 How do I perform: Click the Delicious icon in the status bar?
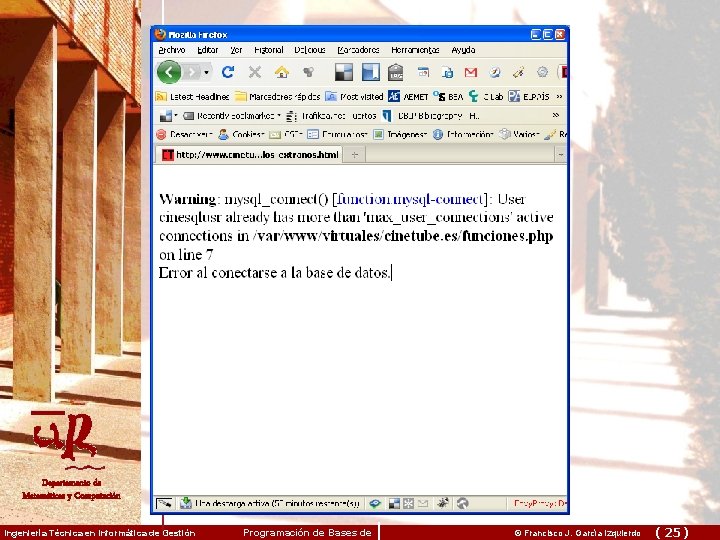394,504
